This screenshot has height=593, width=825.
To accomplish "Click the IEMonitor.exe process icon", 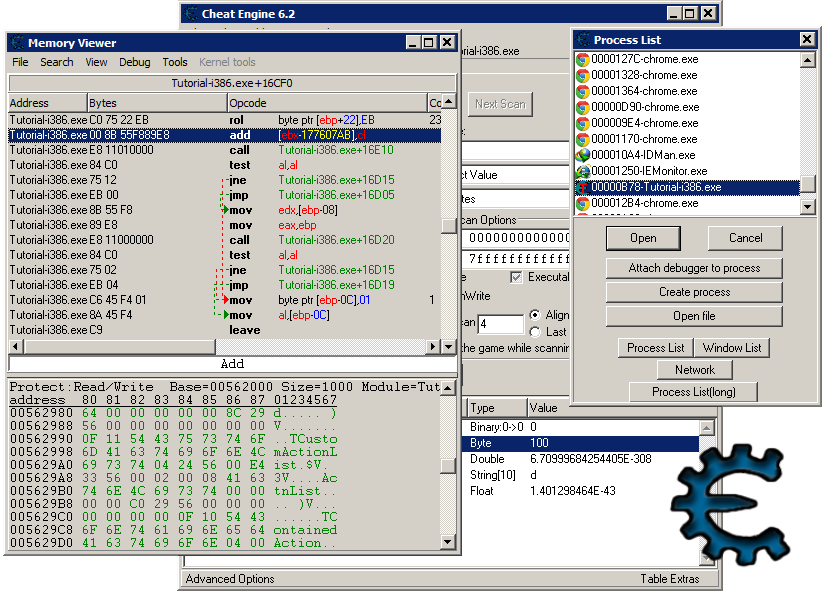I will coord(583,171).
